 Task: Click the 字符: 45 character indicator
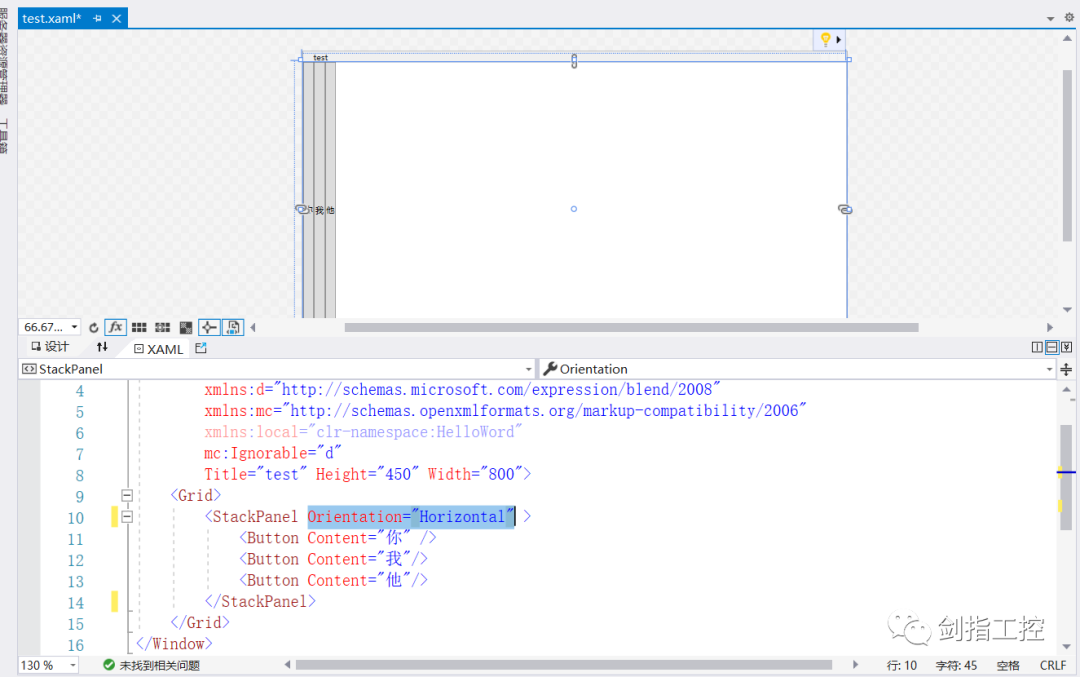pos(956,665)
